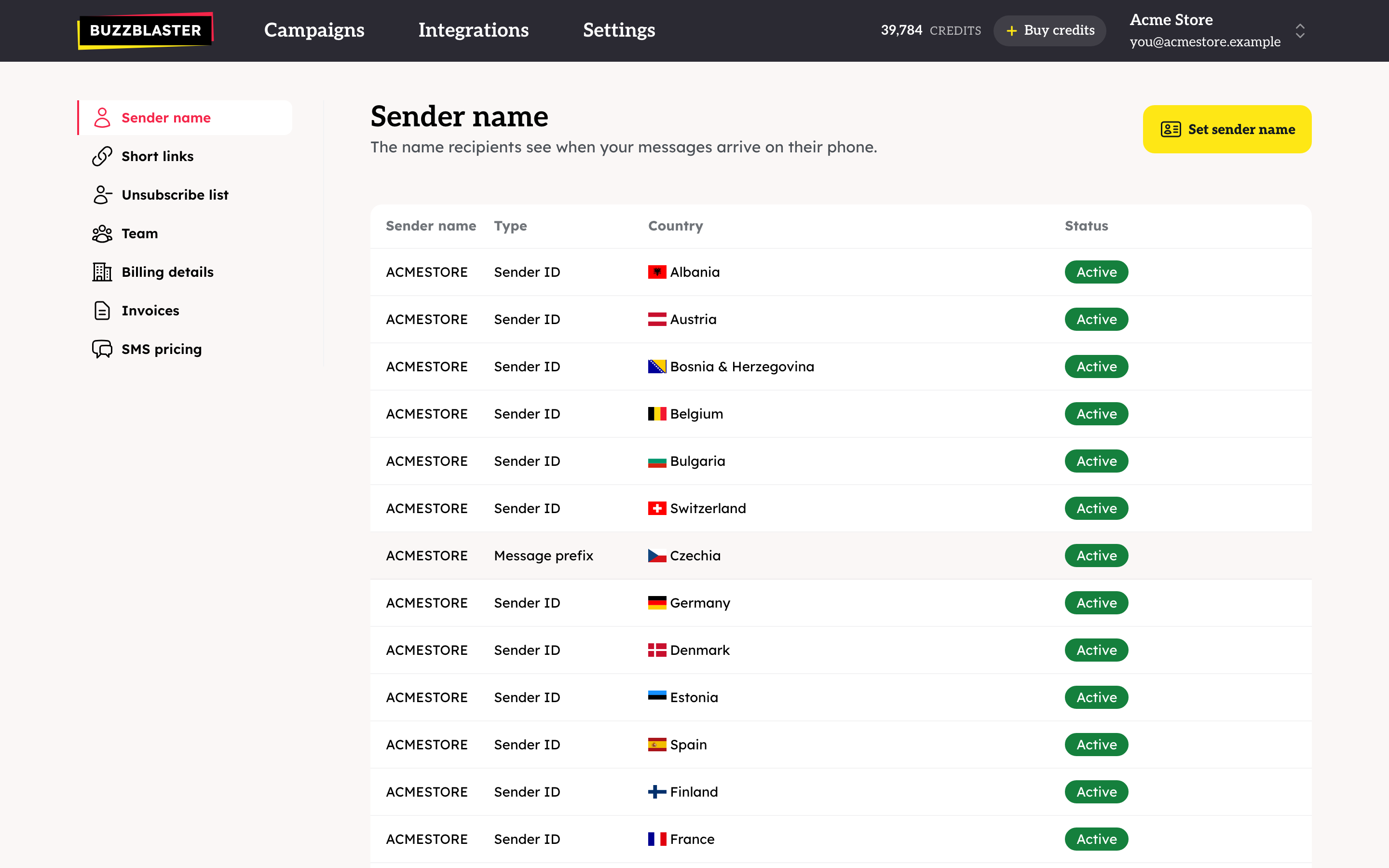Click ACMESTORE in the Finland row

click(x=426, y=792)
